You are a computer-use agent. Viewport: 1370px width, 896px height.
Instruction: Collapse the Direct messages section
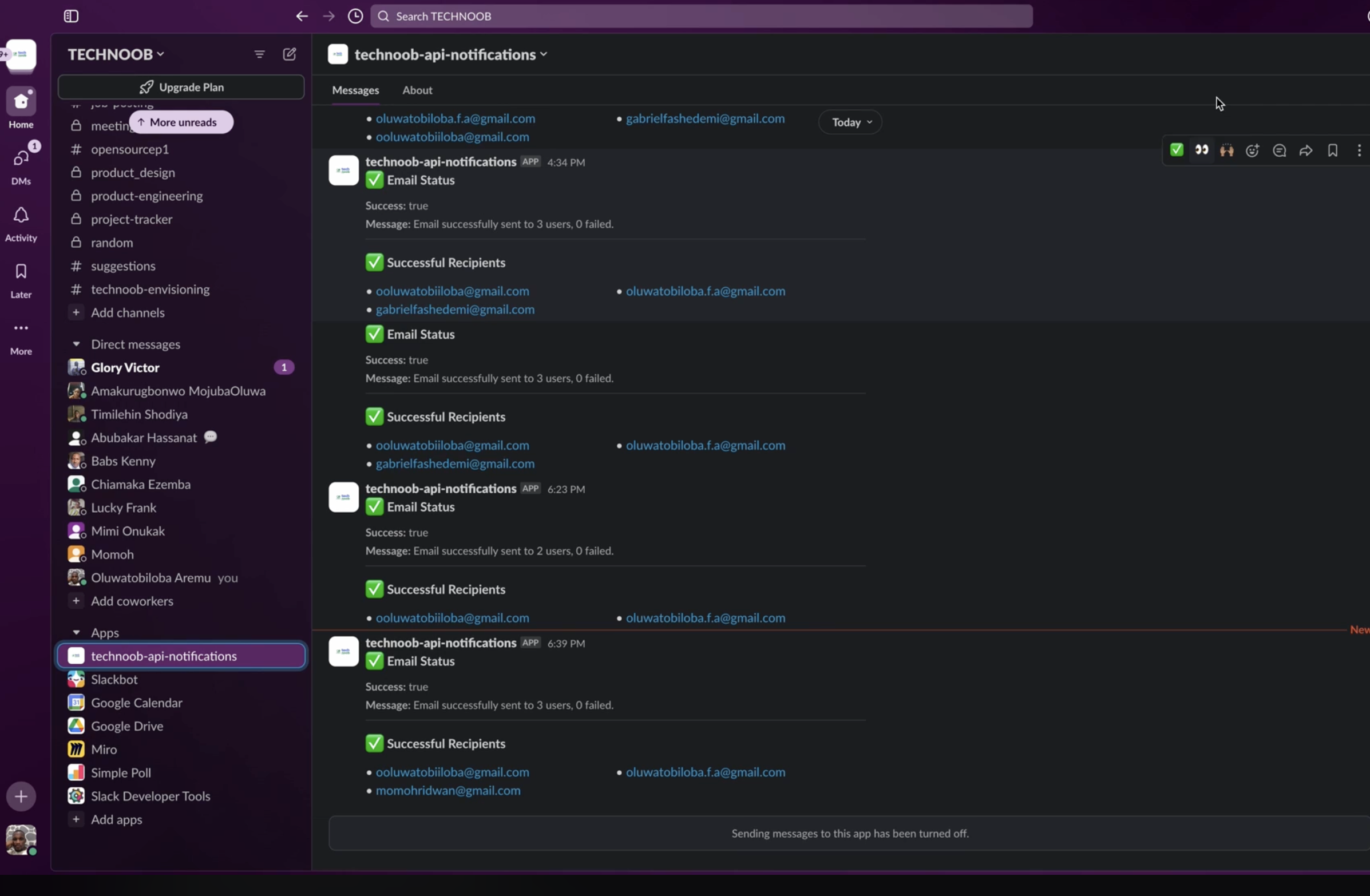[x=77, y=344]
